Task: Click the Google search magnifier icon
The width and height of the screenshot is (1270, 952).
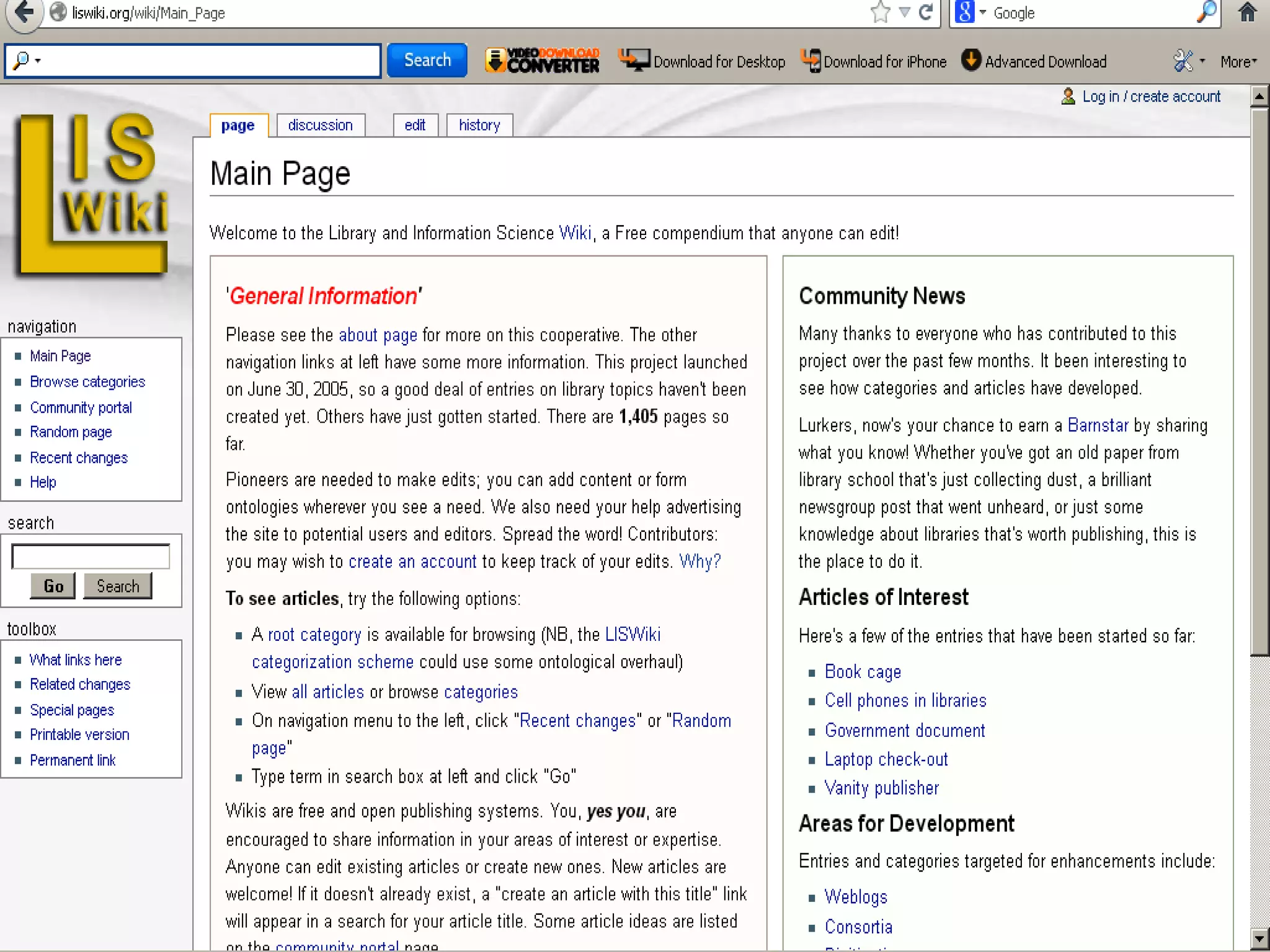Action: pos(1206,12)
